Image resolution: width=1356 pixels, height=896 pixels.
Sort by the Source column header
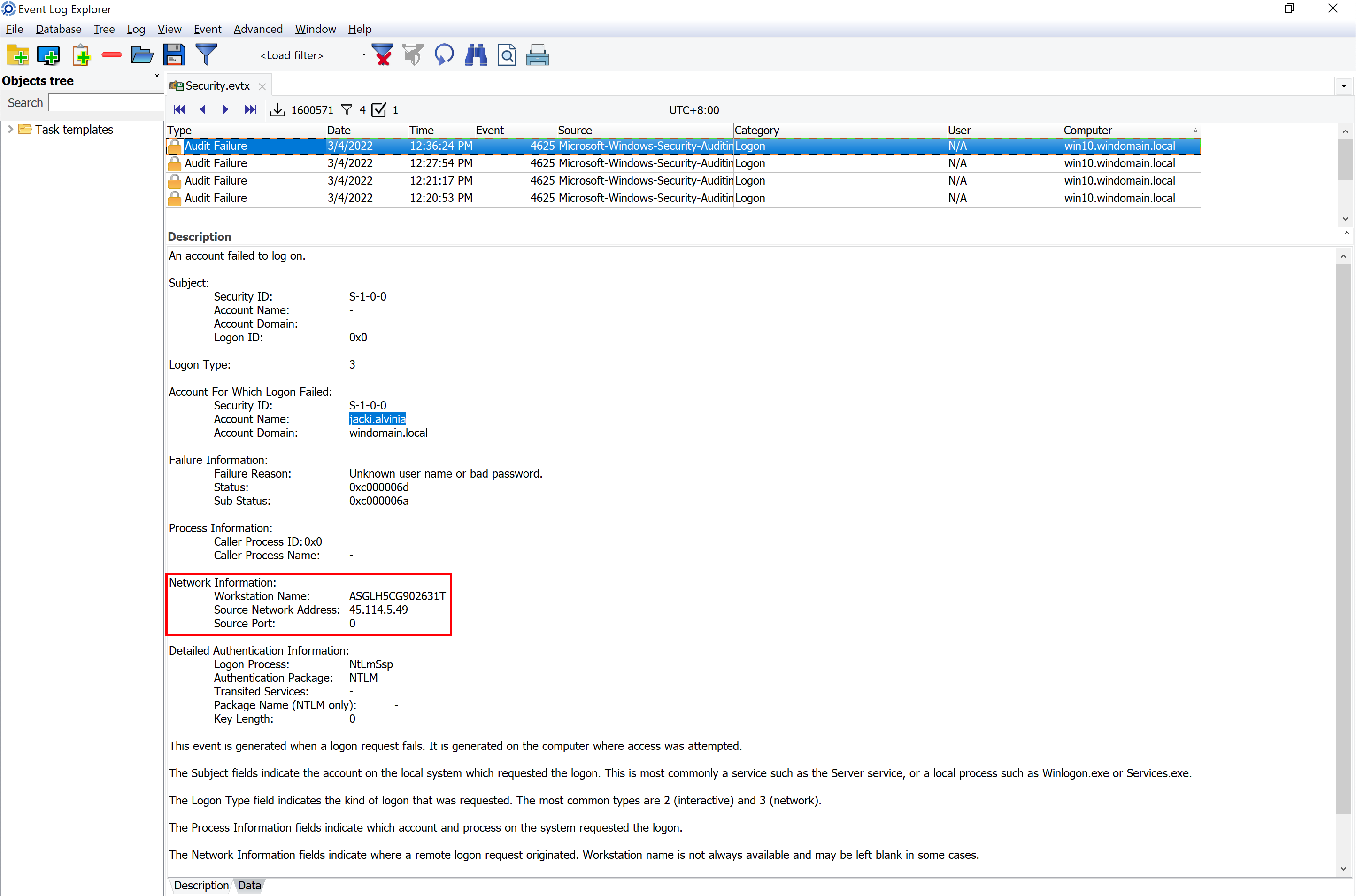point(645,130)
